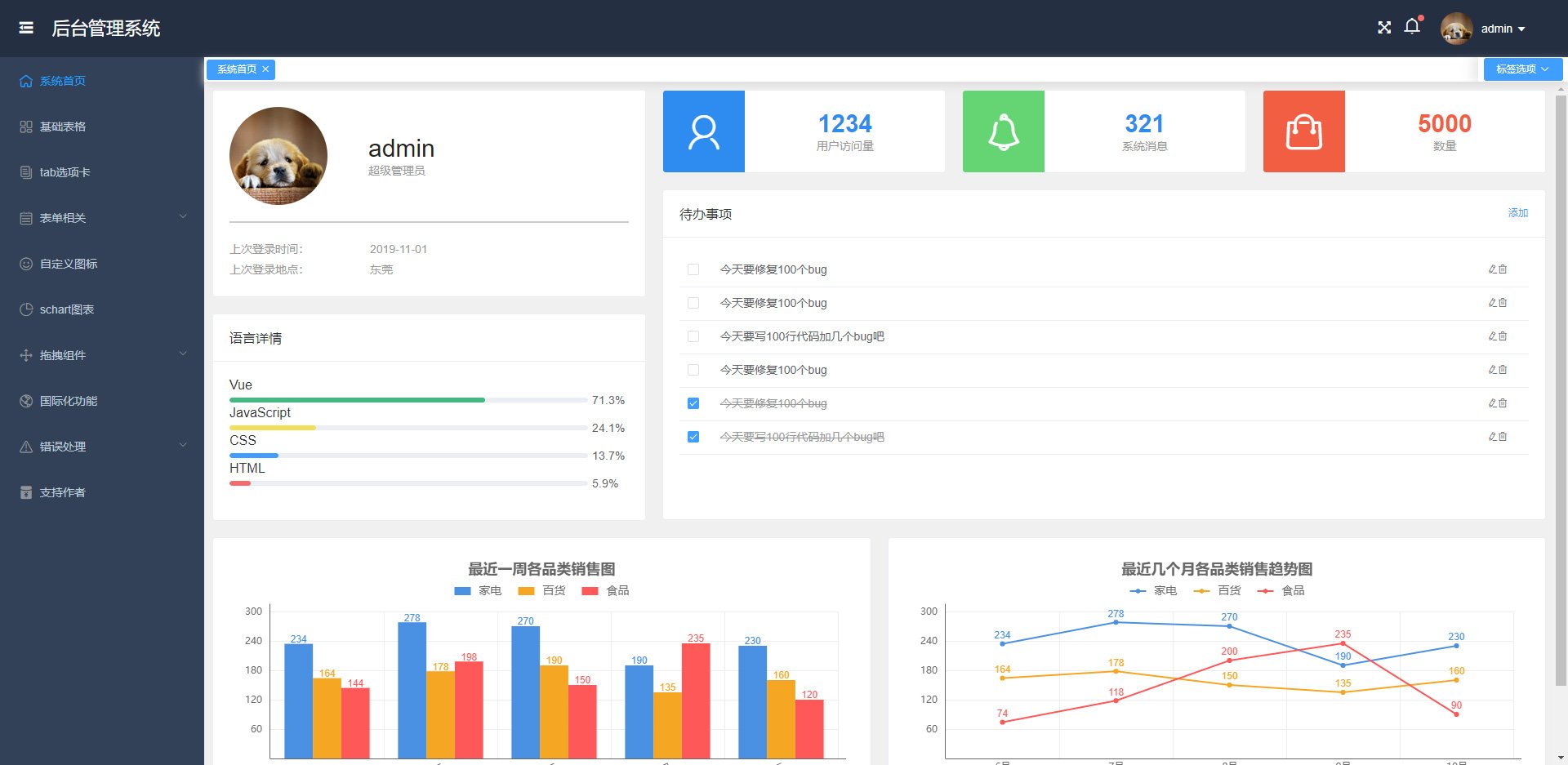
Task: Click the green system message bell card
Action: coord(1004,131)
